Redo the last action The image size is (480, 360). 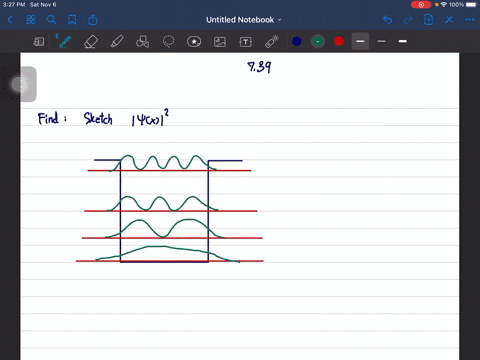coord(408,20)
